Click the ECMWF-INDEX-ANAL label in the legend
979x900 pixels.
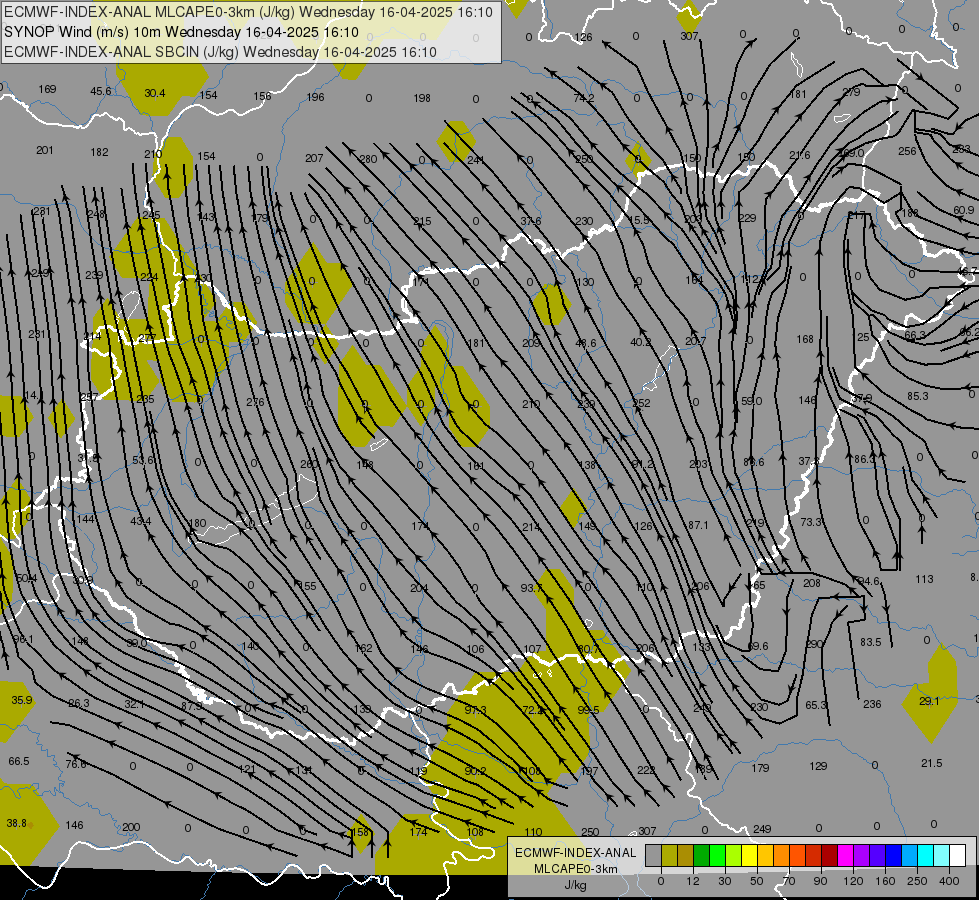(x=576, y=853)
